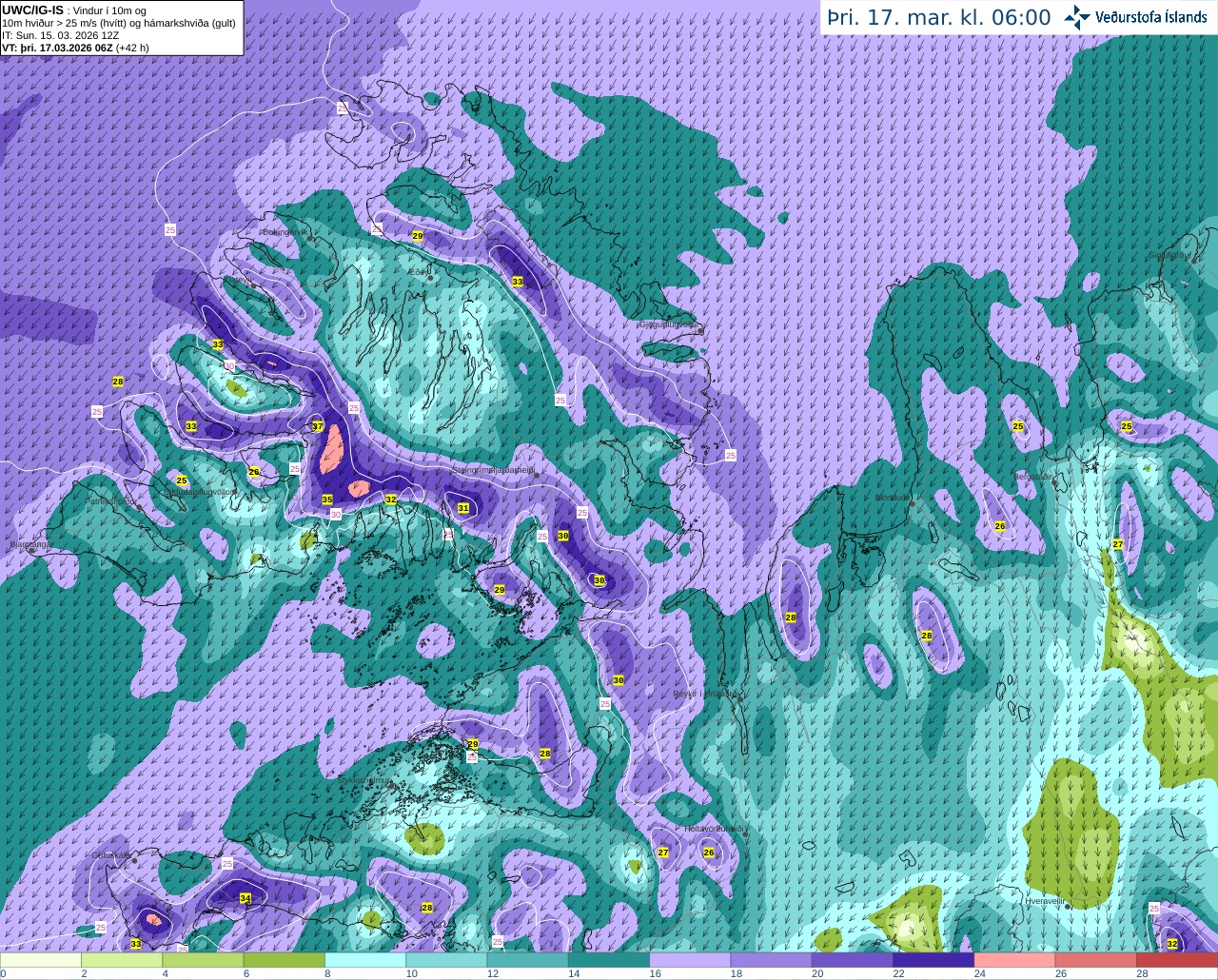Click the Siglufjörður station label
This screenshot has width=1218, height=980.
pyautogui.click(x=1170, y=255)
